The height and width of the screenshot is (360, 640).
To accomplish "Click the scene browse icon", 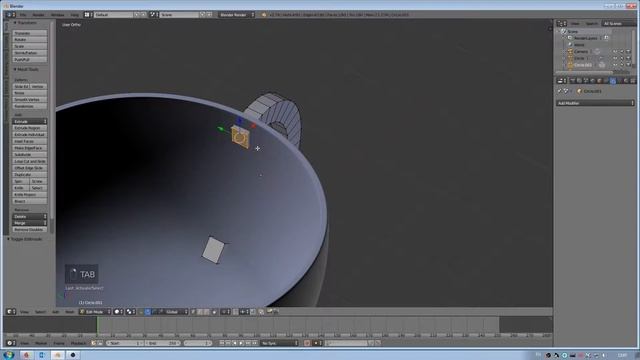I will 153,15.
